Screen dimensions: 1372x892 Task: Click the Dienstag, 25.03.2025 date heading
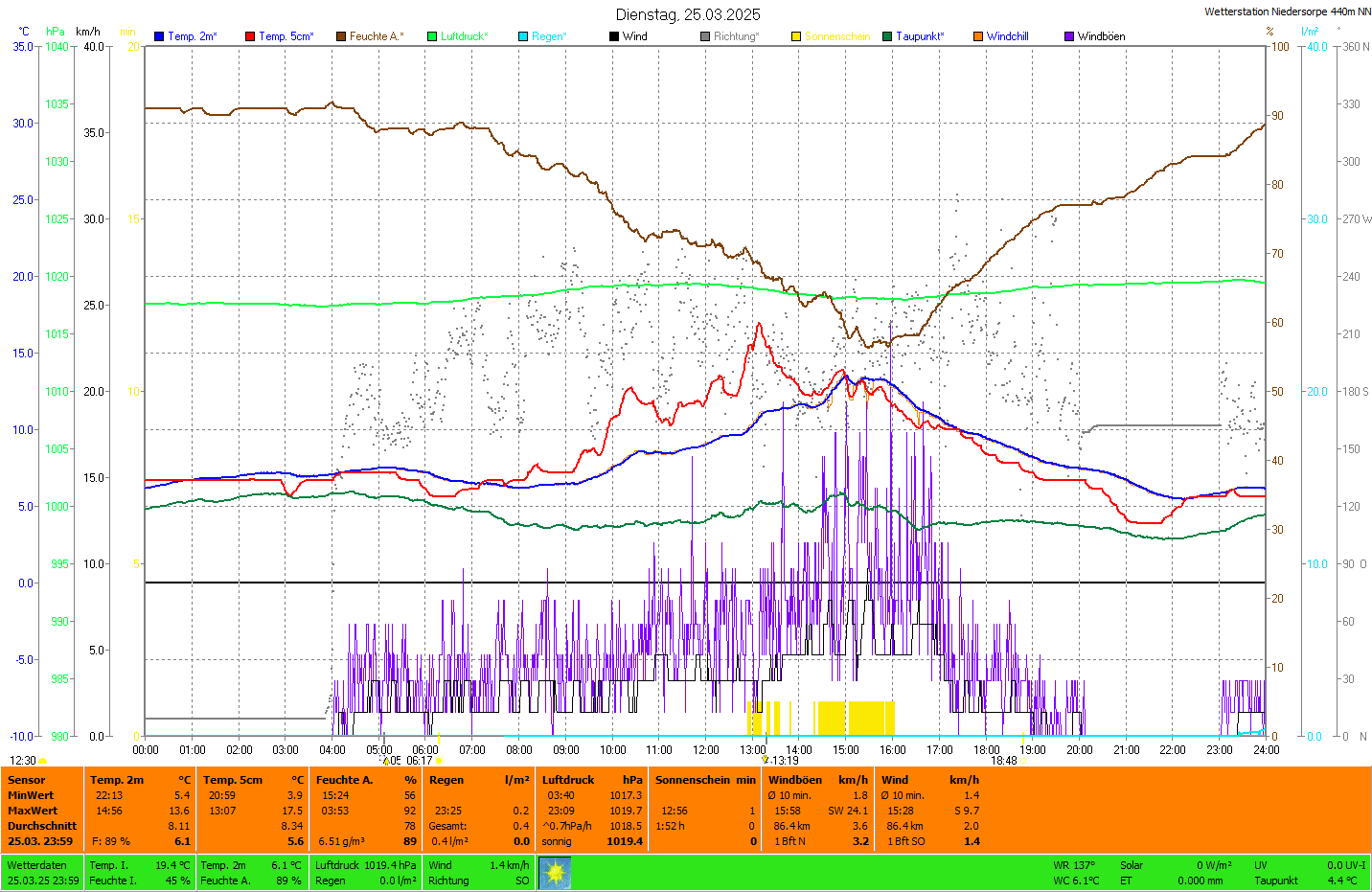pyautogui.click(x=688, y=14)
